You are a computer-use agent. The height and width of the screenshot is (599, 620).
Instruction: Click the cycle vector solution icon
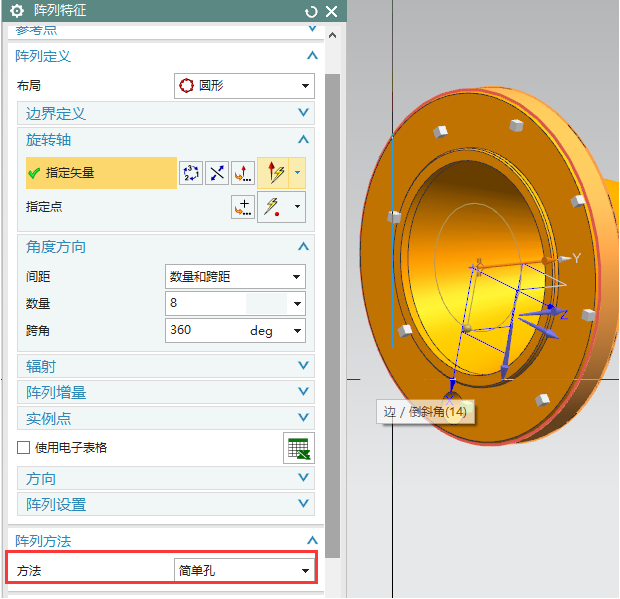(190, 173)
